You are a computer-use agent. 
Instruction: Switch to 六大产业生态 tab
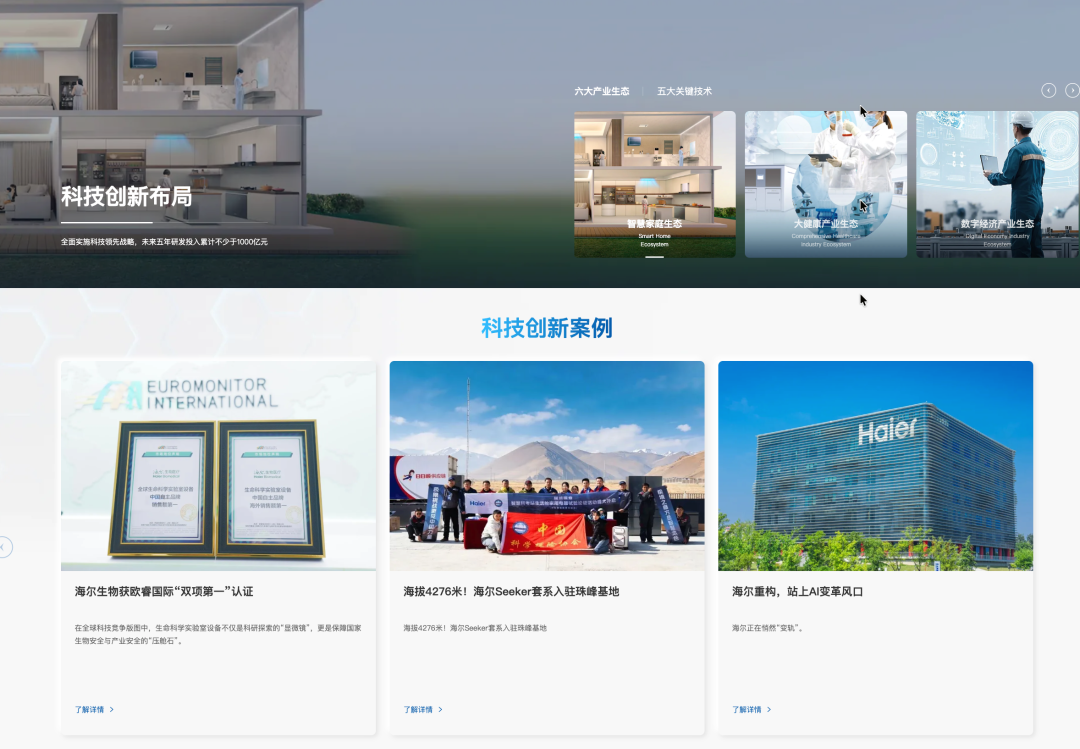602,91
